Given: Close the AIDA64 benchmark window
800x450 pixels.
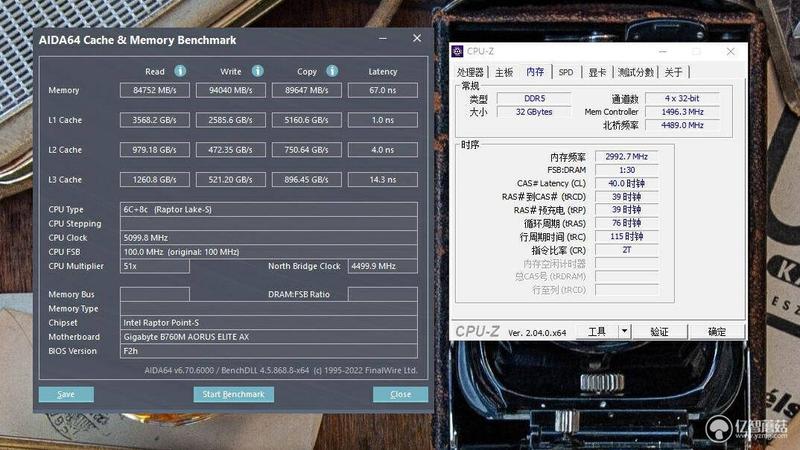Looking at the screenshot, I should [x=417, y=38].
